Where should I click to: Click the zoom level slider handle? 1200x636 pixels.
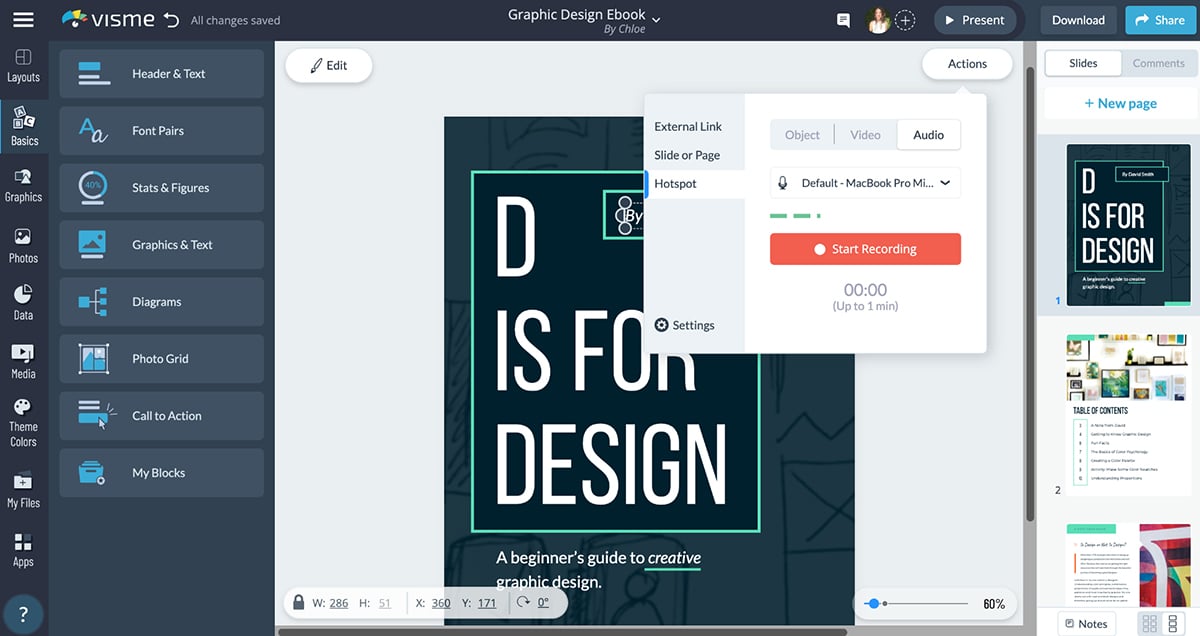pos(873,604)
